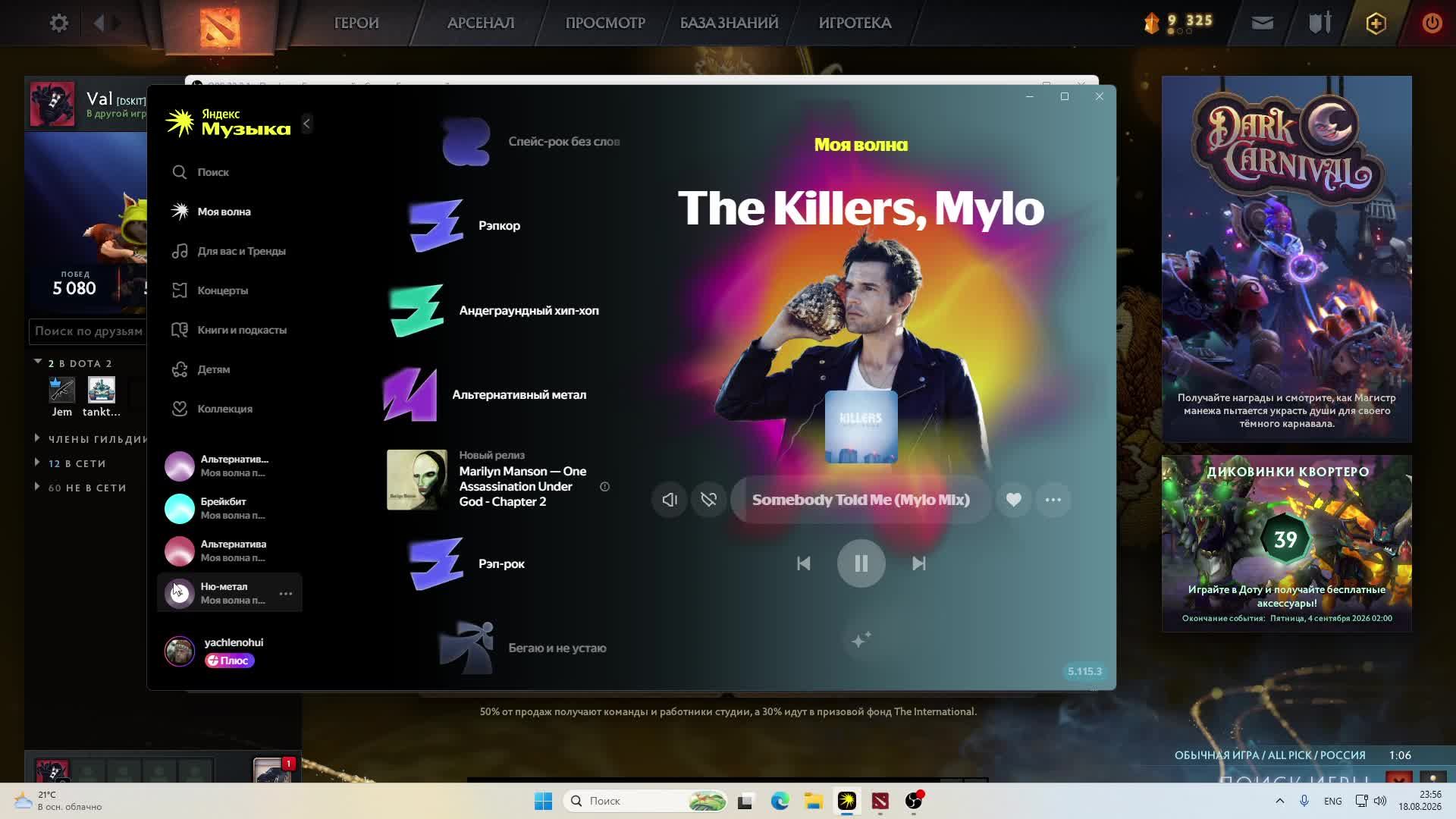Open Dota Plus hexagon icon
1456x819 pixels.
(1376, 23)
